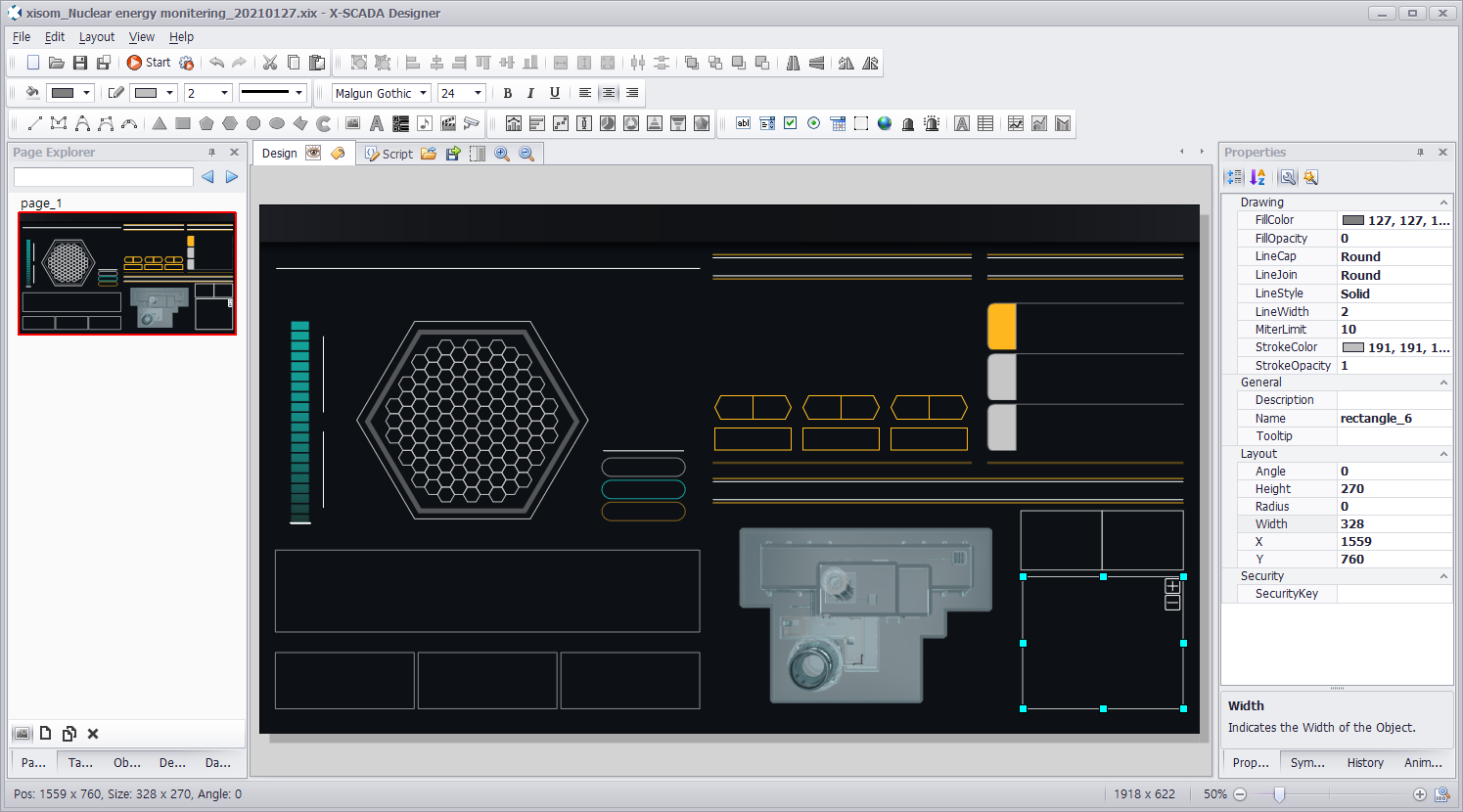The width and height of the screenshot is (1463, 812).
Task: Toggle Italic text formatting
Action: click(x=530, y=93)
